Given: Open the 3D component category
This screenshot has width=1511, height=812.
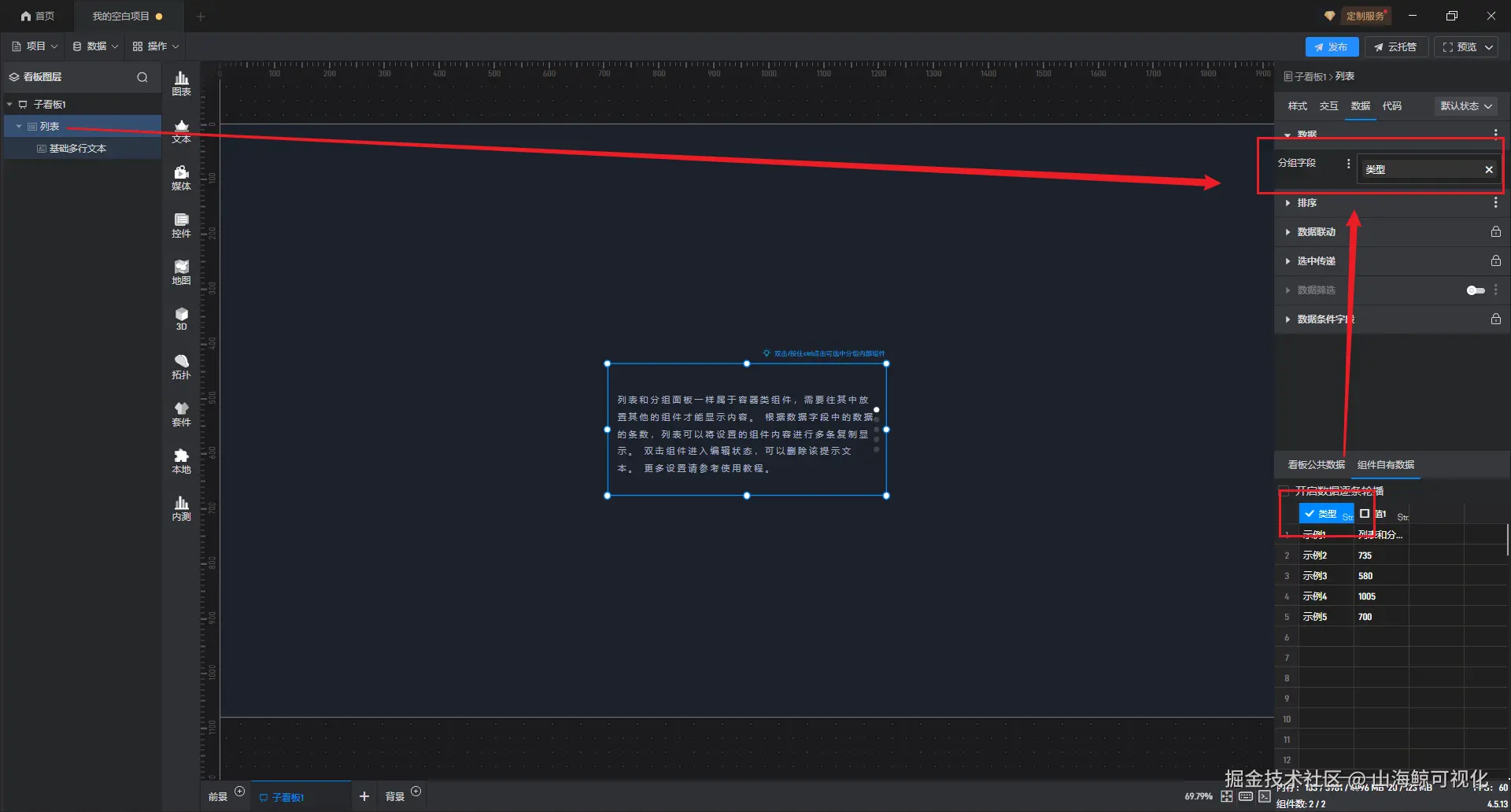Looking at the screenshot, I should pos(181,319).
